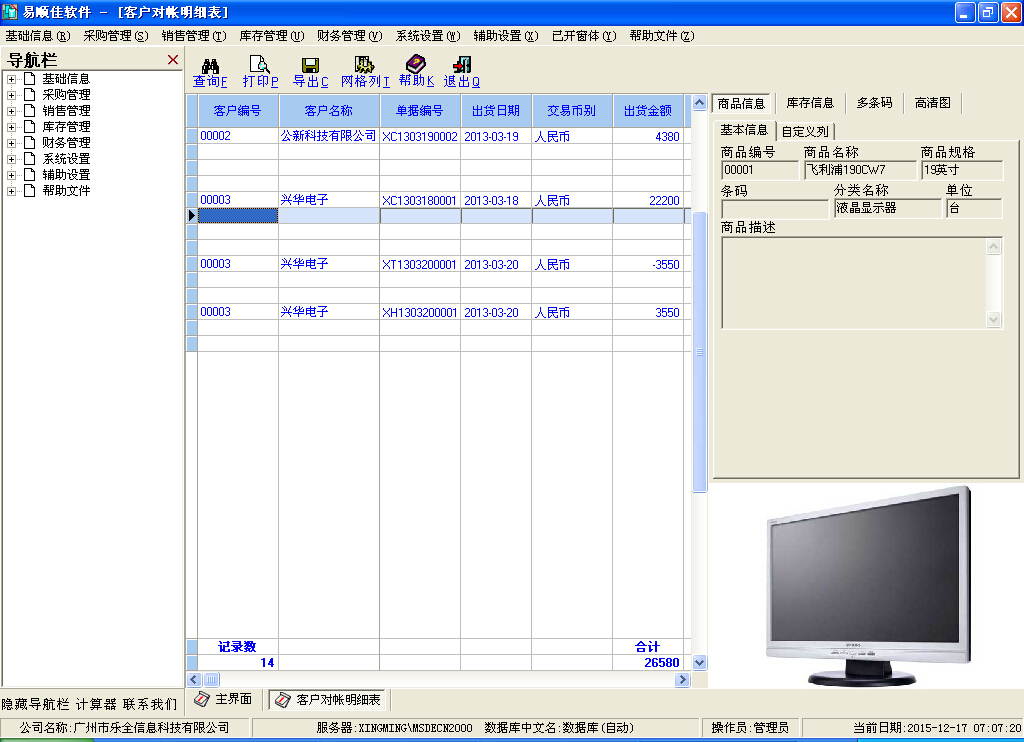This screenshot has height=742, width=1024.
Task: Expand the 采购管理 tree node
Action: tap(11, 95)
